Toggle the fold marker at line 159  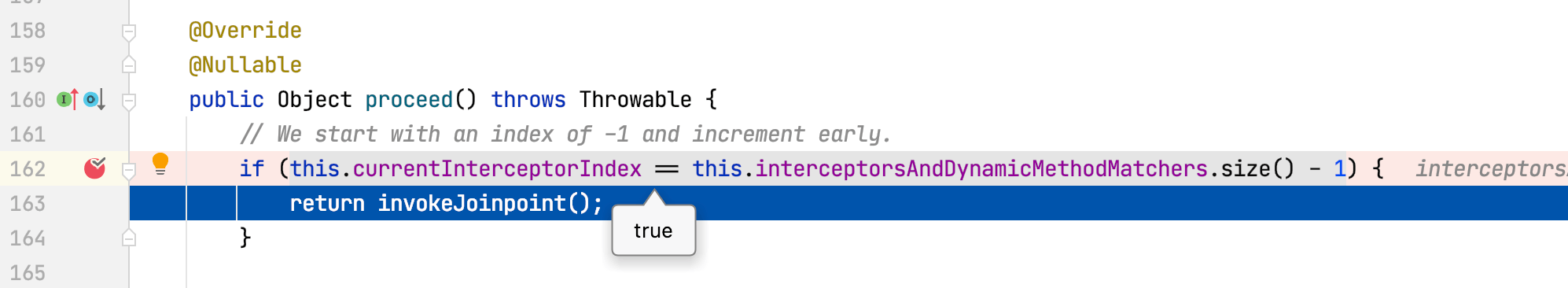129,65
